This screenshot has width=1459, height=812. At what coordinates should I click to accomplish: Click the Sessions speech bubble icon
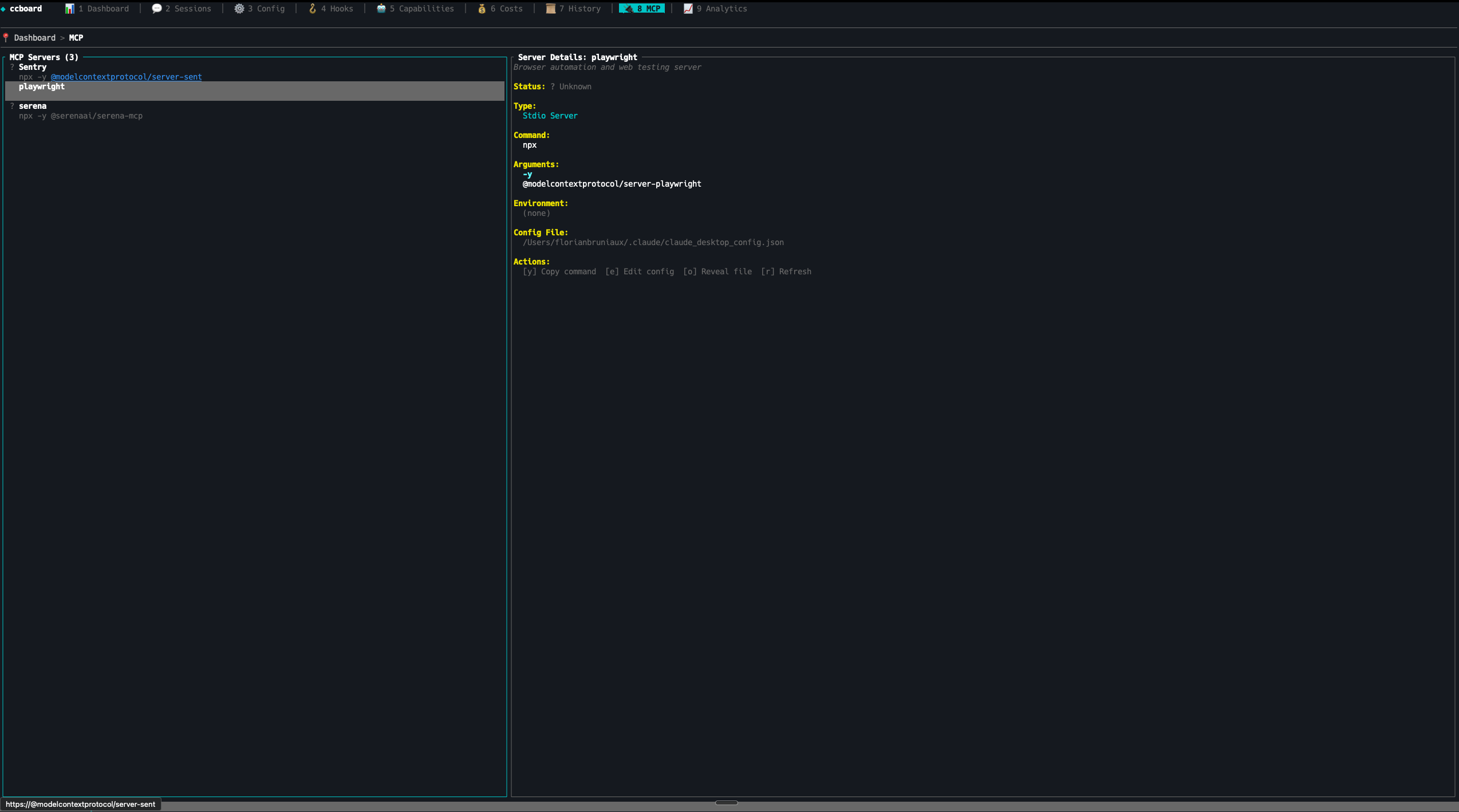pos(157,9)
